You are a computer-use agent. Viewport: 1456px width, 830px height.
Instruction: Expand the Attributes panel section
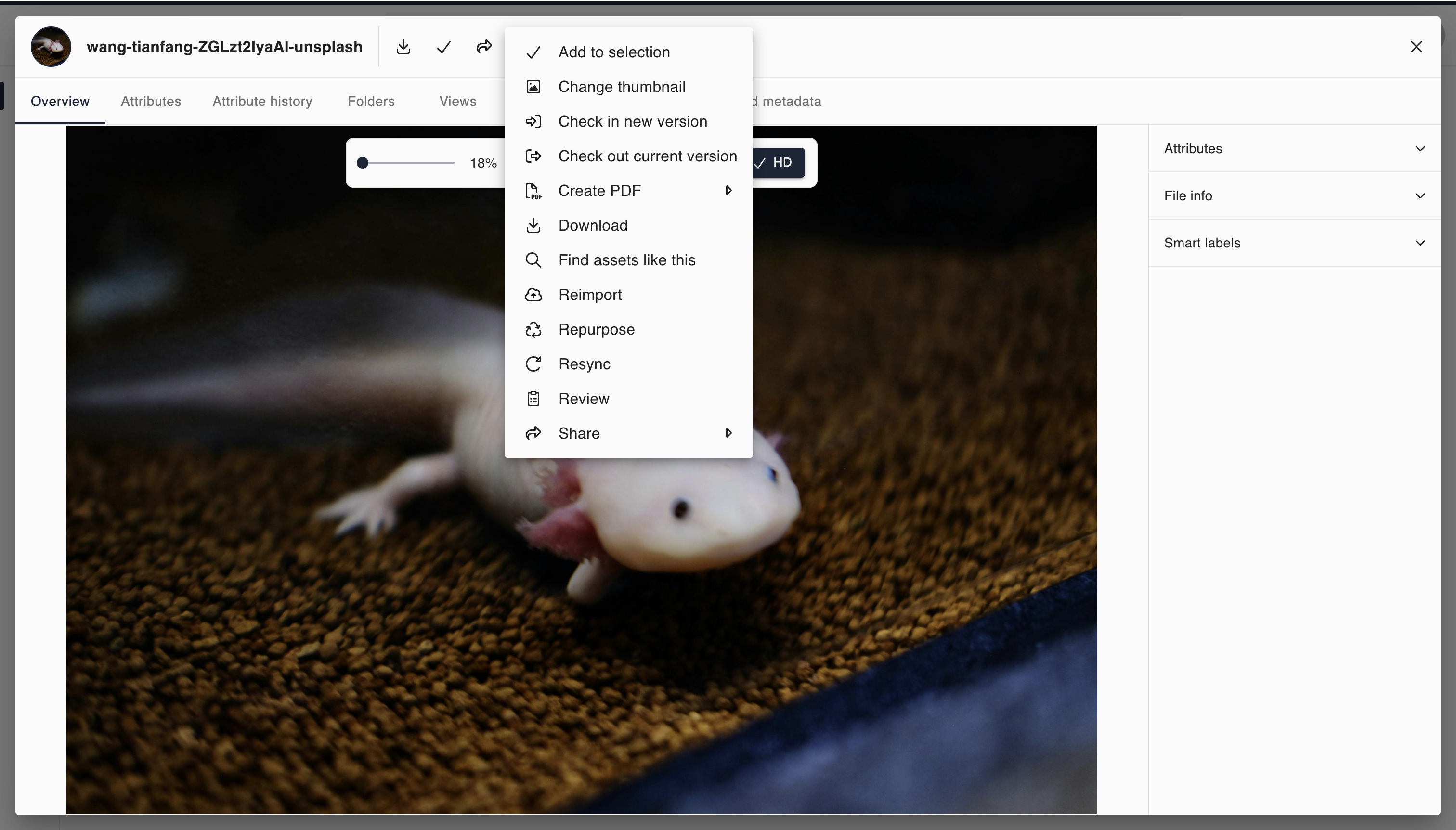pyautogui.click(x=1294, y=149)
